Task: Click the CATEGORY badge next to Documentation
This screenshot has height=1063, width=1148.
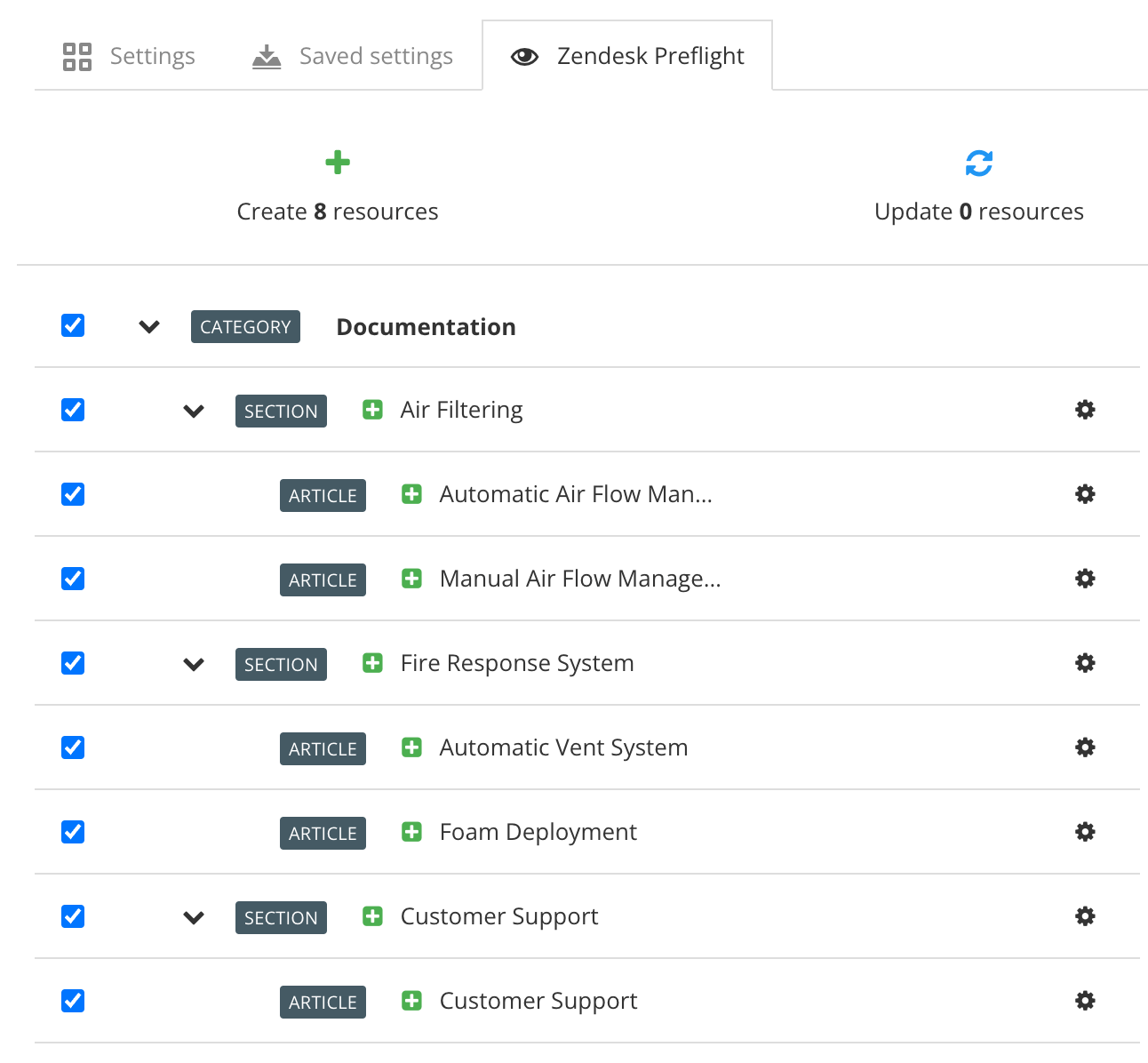Action: coord(245,326)
